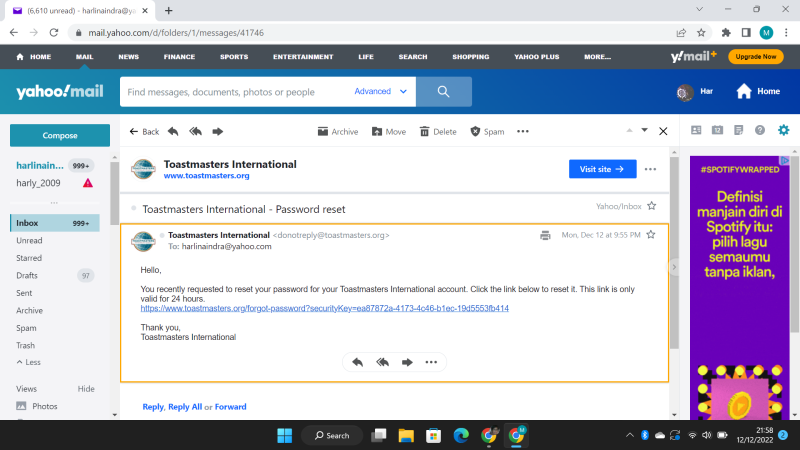Screen dimensions: 800x450
Task: Click the Reply text link at the bottom
Action: [153, 407]
